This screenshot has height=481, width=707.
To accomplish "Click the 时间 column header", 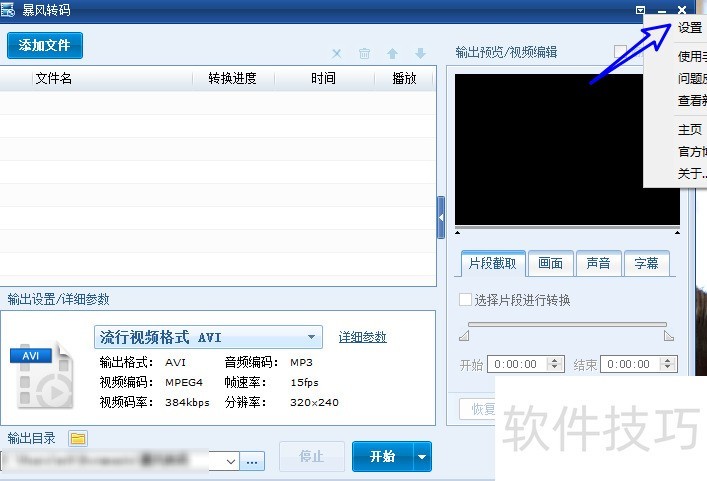I will pyautogui.click(x=323, y=78).
